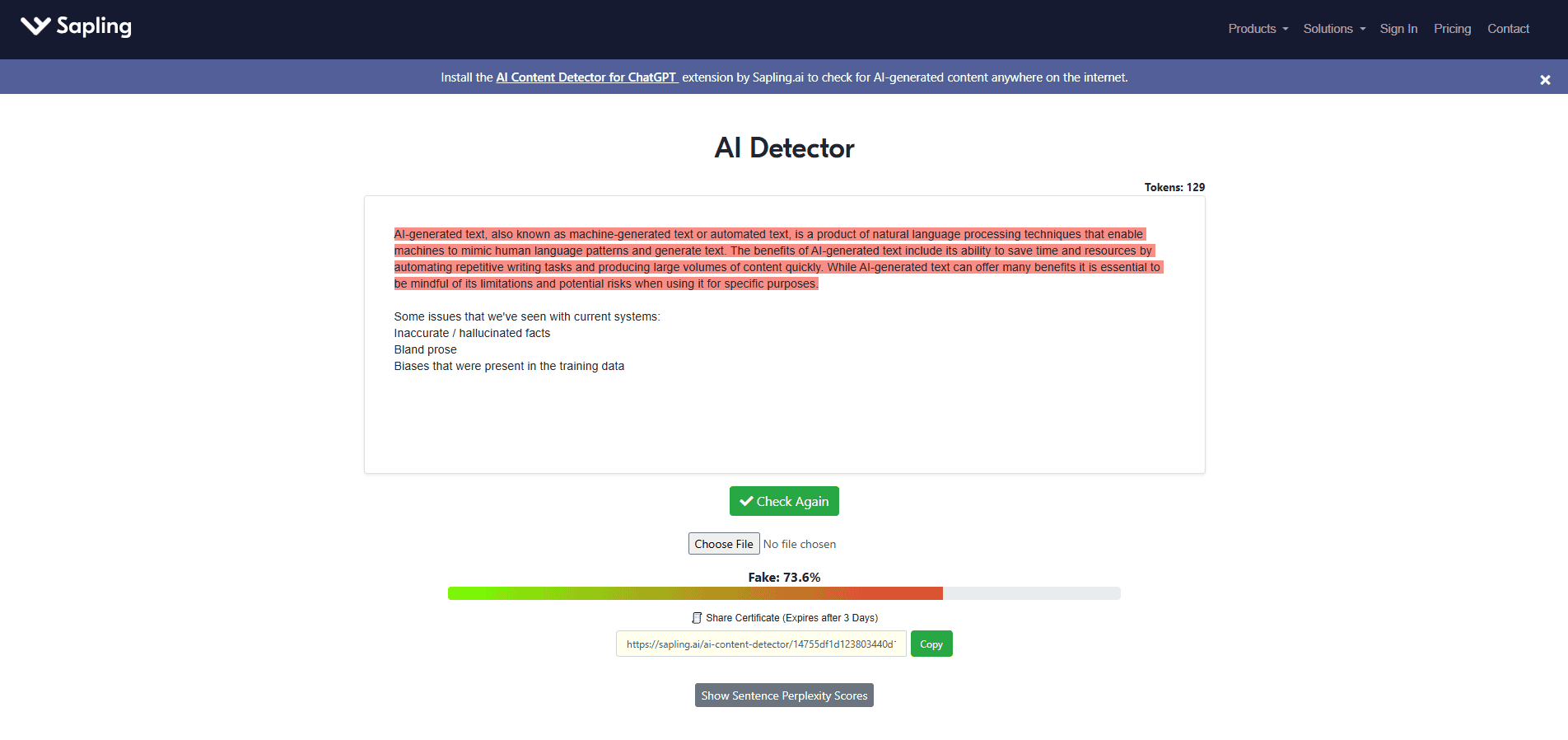Click the 'Fake: 73.6%' label
The height and width of the screenshot is (740, 1568).
pos(784,577)
